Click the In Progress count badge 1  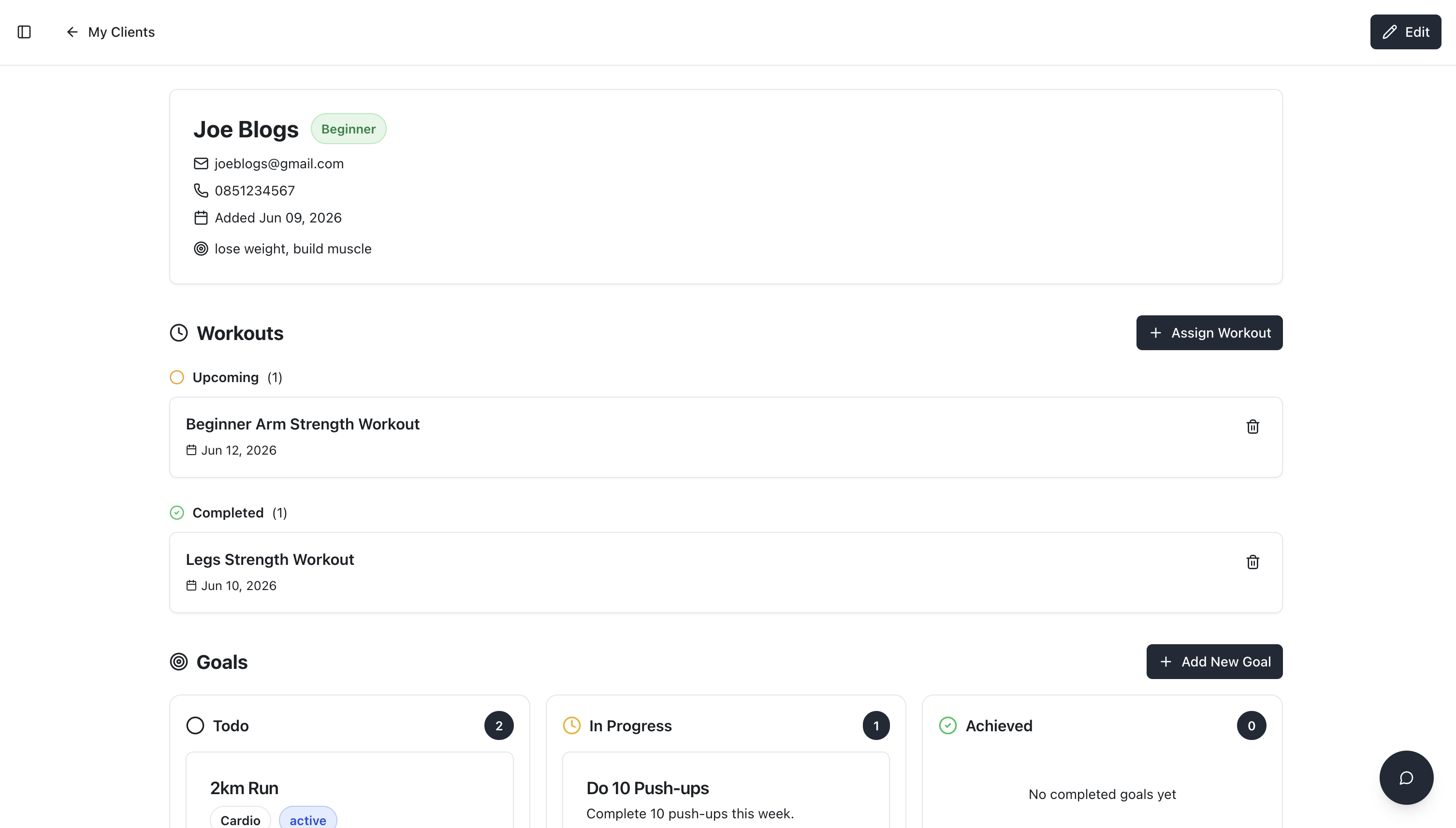coord(876,725)
